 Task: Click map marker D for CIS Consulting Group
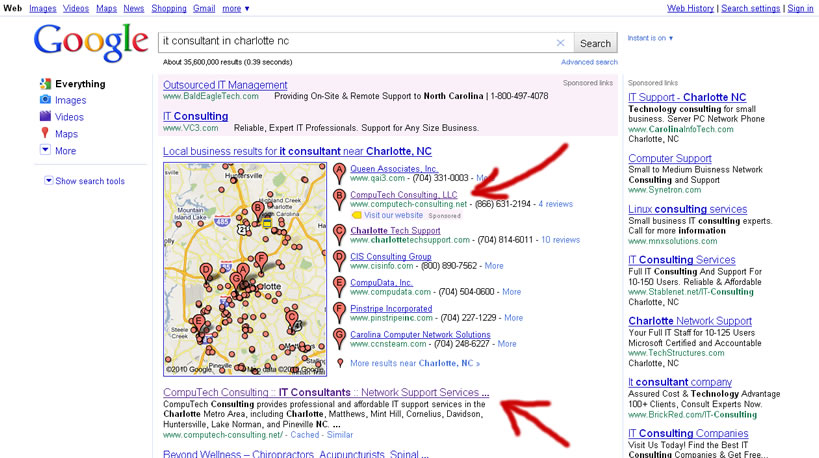click(x=340, y=260)
